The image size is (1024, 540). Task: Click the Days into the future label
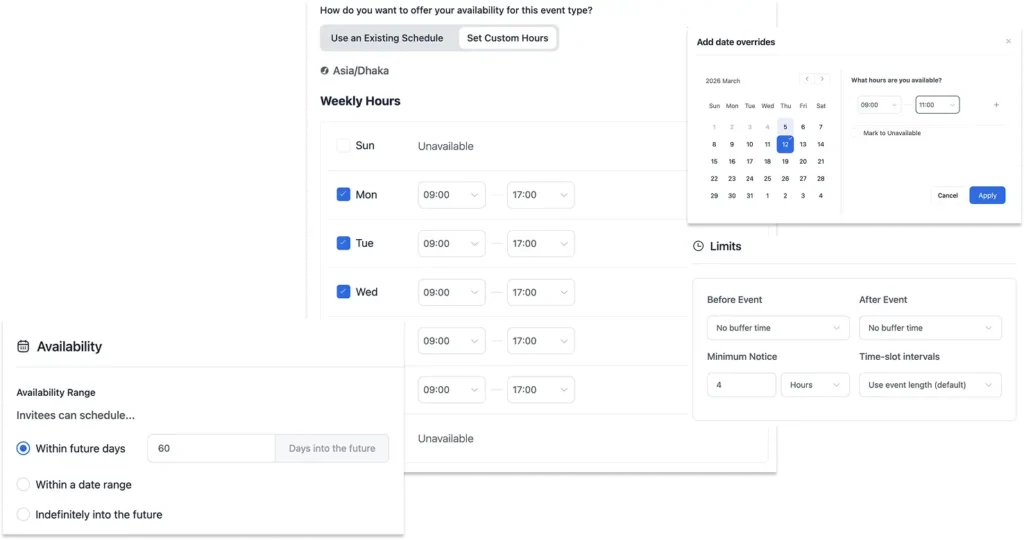coord(332,449)
